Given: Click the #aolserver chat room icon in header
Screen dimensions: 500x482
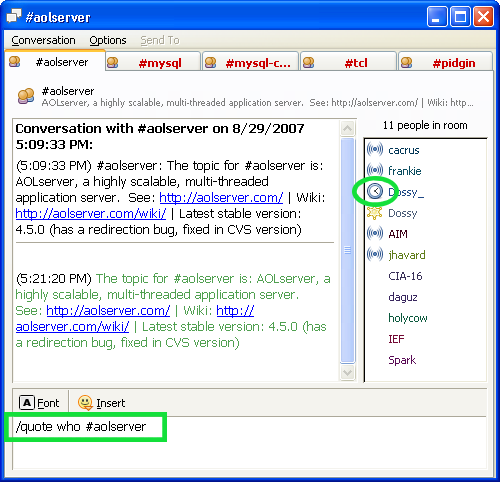Looking at the screenshot, I should click(x=26, y=96).
